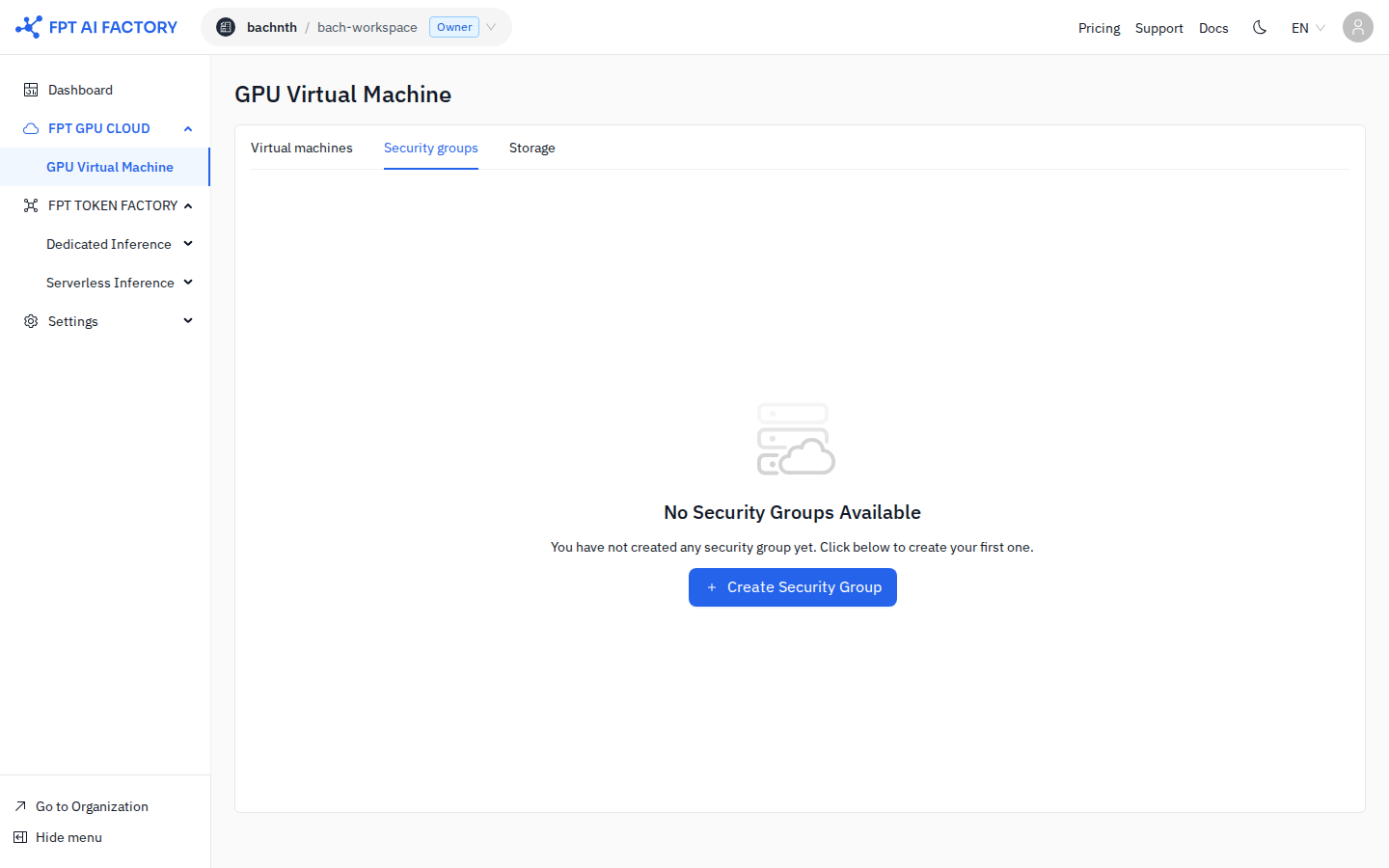Expand the Dedicated Inference submenu
Screen dimensions: 1389x868
click(188, 244)
